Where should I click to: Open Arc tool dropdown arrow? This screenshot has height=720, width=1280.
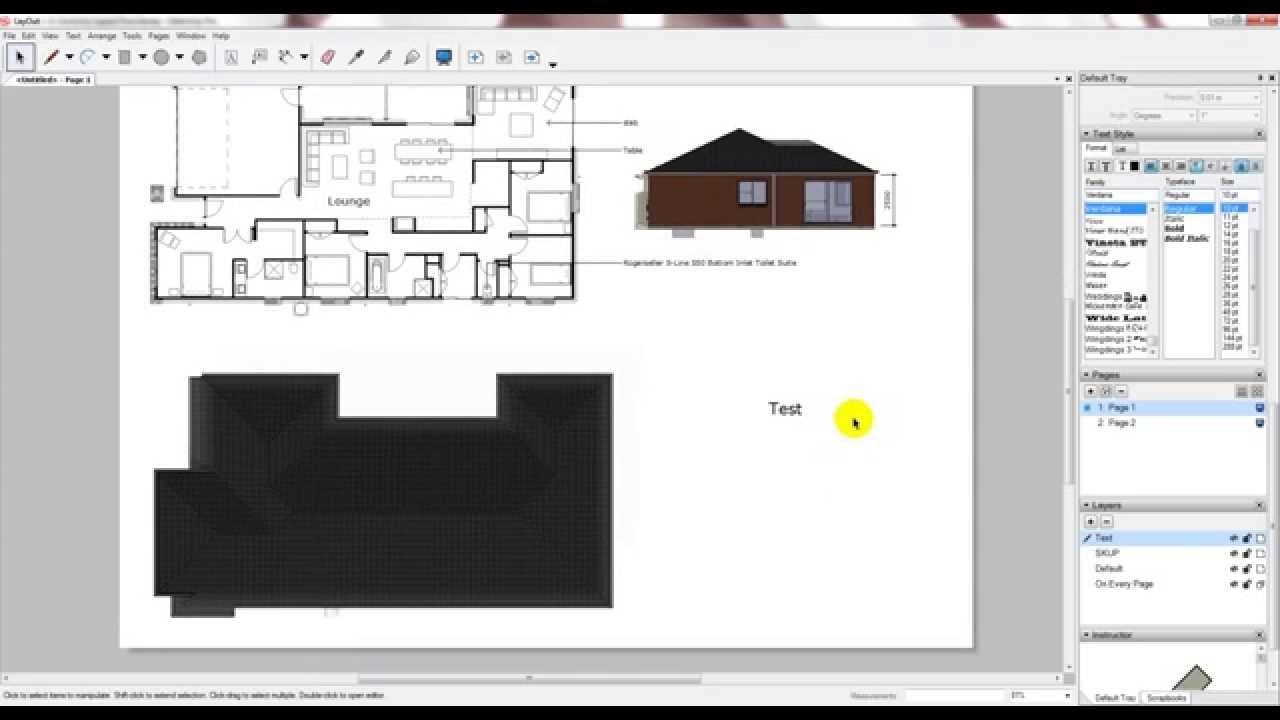106,57
